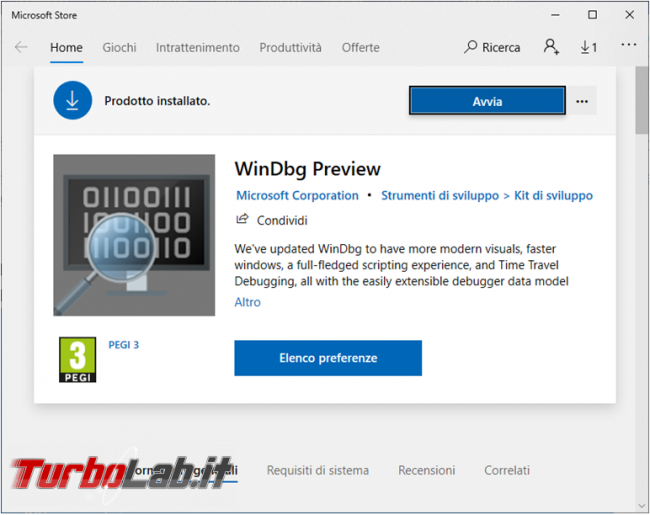This screenshot has width=650, height=515.
Task: Open the account sign-in icon
Action: (x=551, y=47)
